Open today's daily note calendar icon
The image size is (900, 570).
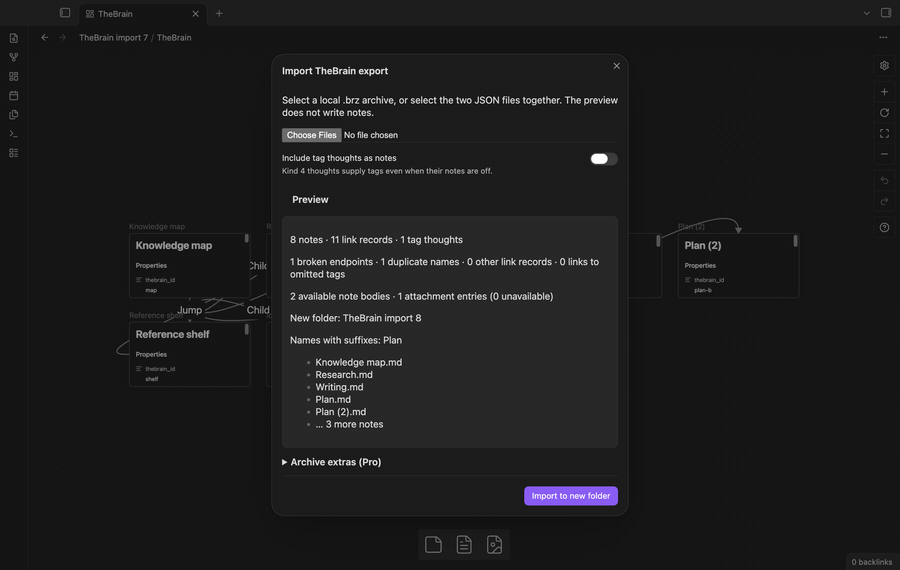click(x=14, y=95)
